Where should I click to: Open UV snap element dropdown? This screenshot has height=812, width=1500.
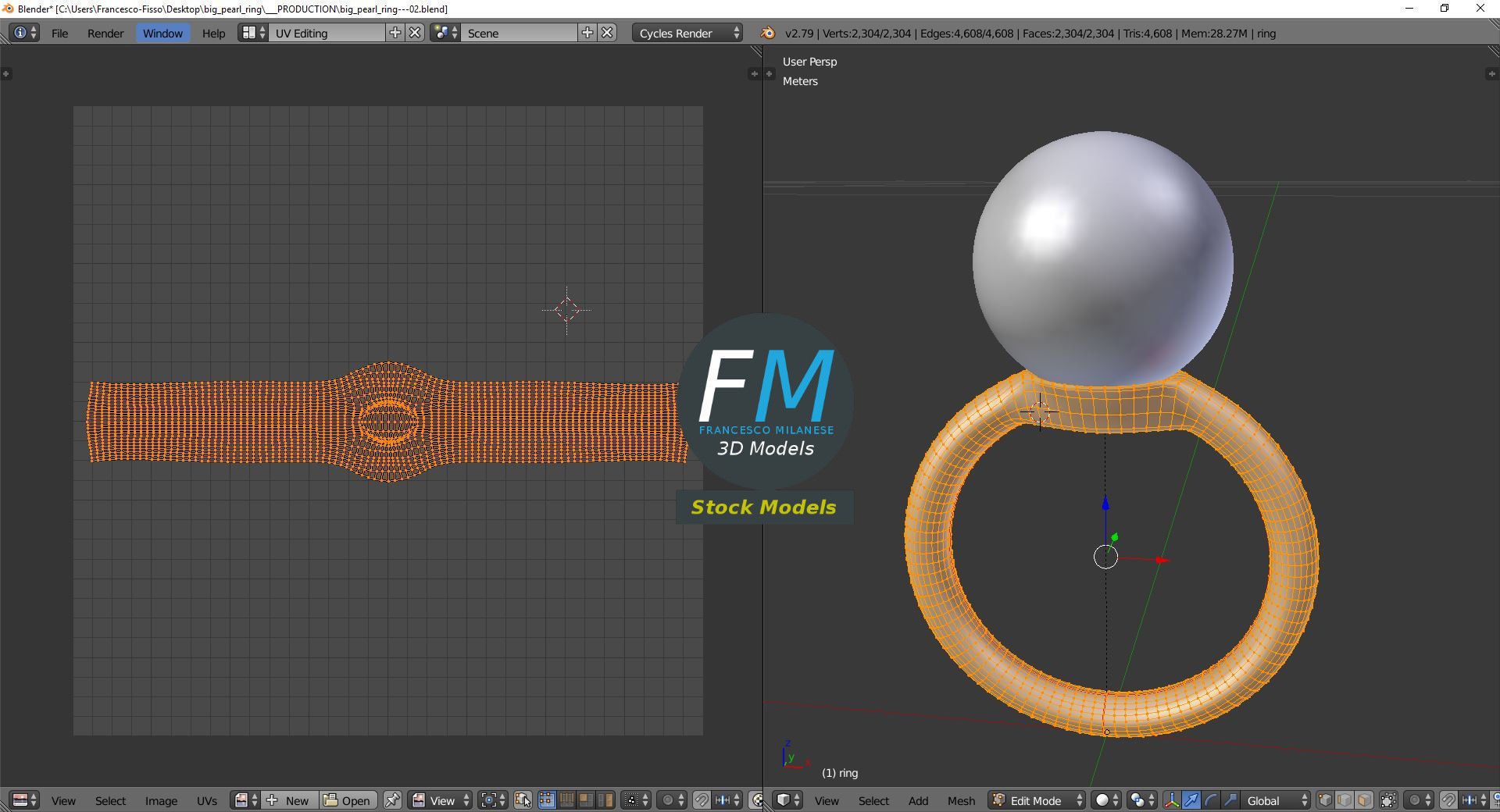point(727,800)
